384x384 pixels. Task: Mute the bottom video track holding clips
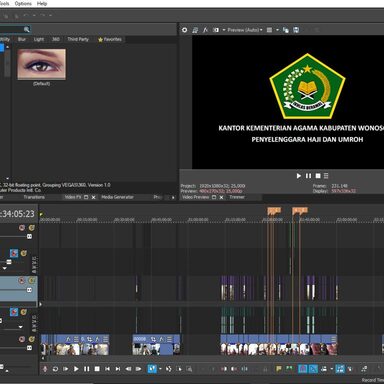[x=22, y=339]
